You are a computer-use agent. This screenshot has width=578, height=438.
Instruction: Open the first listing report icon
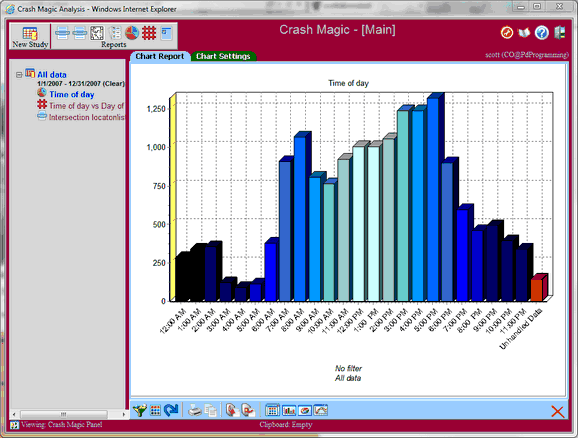(x=62, y=33)
